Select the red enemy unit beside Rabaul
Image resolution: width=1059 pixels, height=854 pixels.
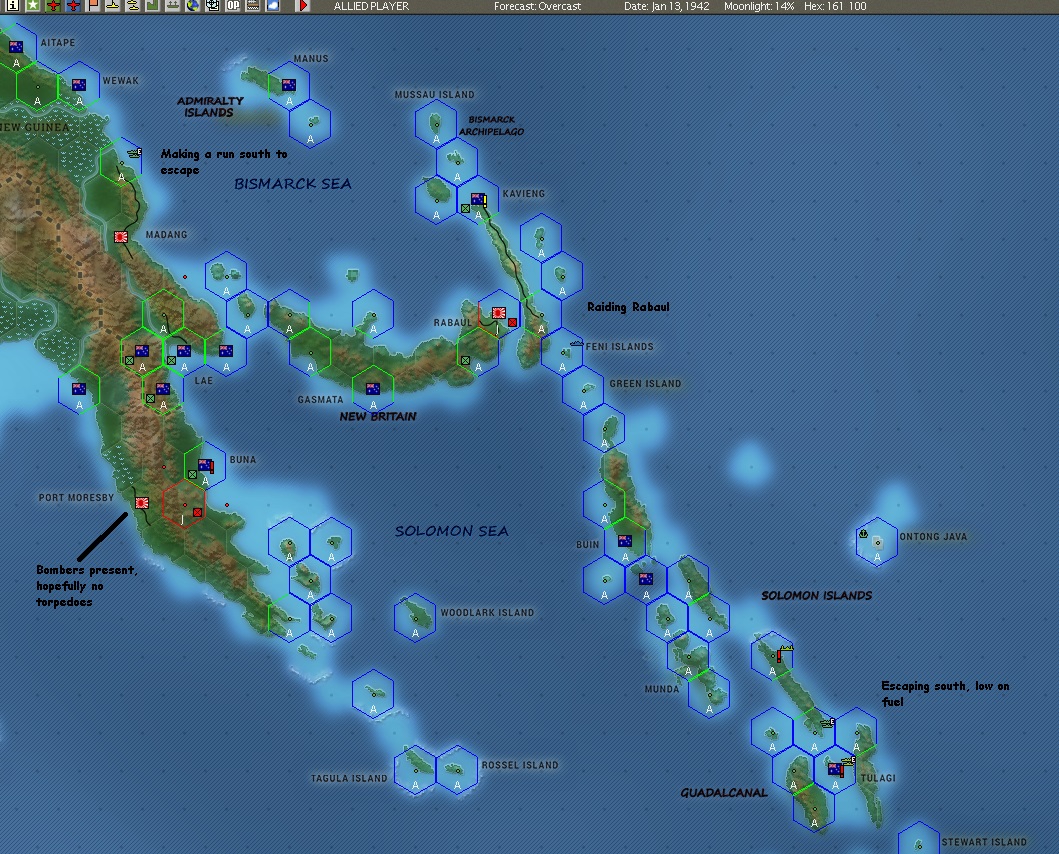pyautogui.click(x=513, y=322)
